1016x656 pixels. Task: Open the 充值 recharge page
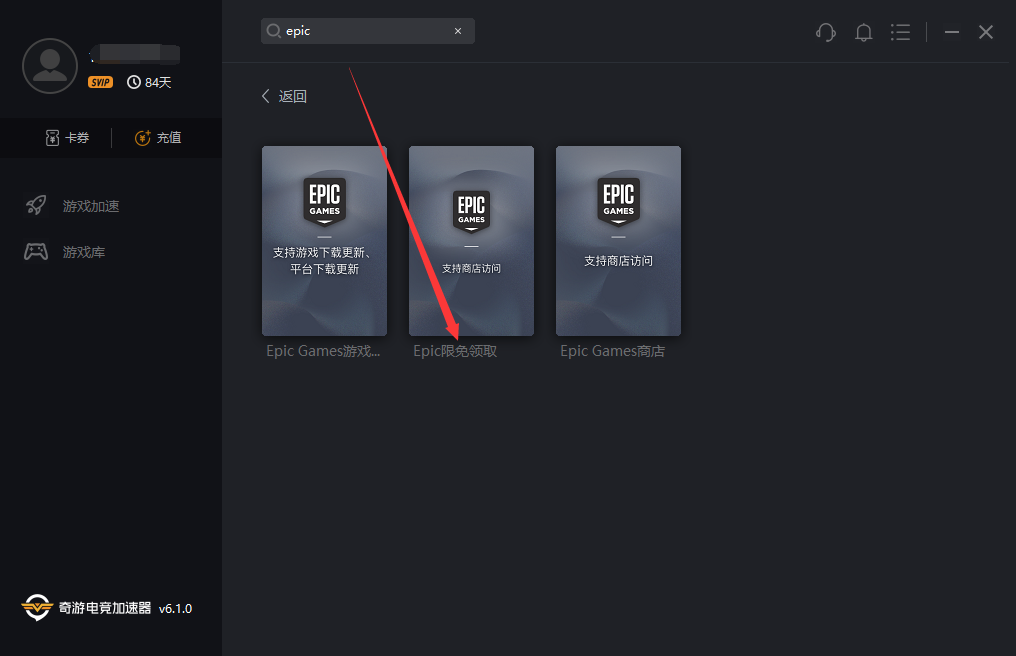pyautogui.click(x=158, y=138)
